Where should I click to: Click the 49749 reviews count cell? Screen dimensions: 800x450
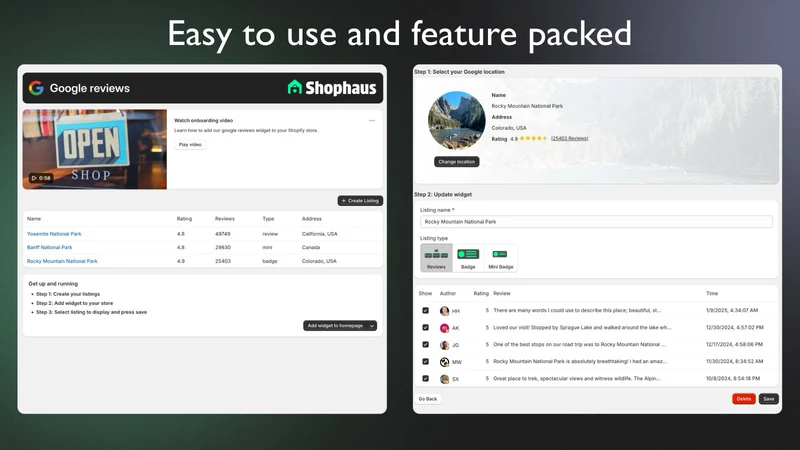(x=222, y=234)
